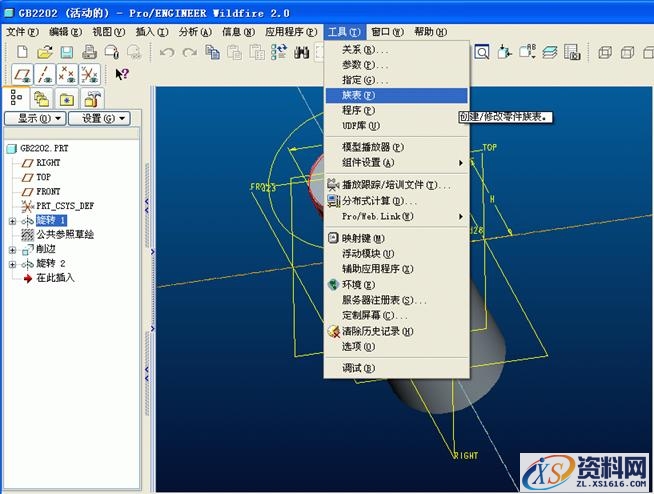Choose 模型播放器(P) menu entry
Screen dimensions: 654x494
(396, 147)
